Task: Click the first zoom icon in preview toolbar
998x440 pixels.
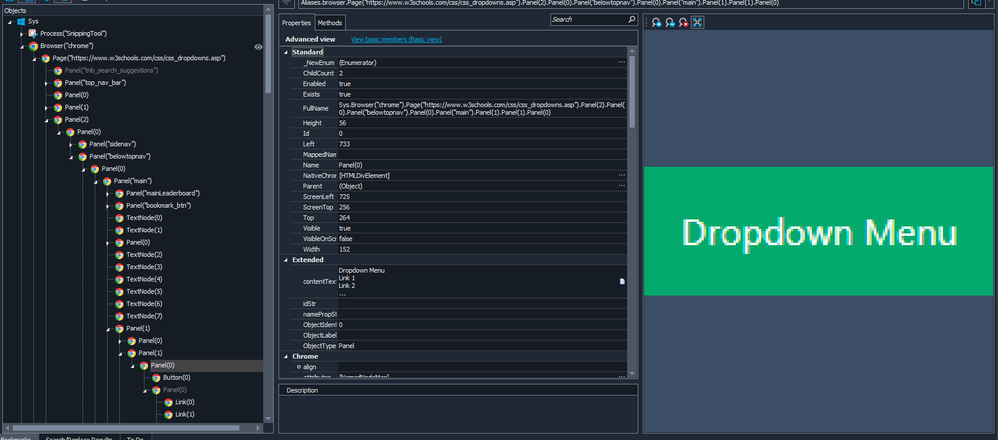Action: click(656, 22)
